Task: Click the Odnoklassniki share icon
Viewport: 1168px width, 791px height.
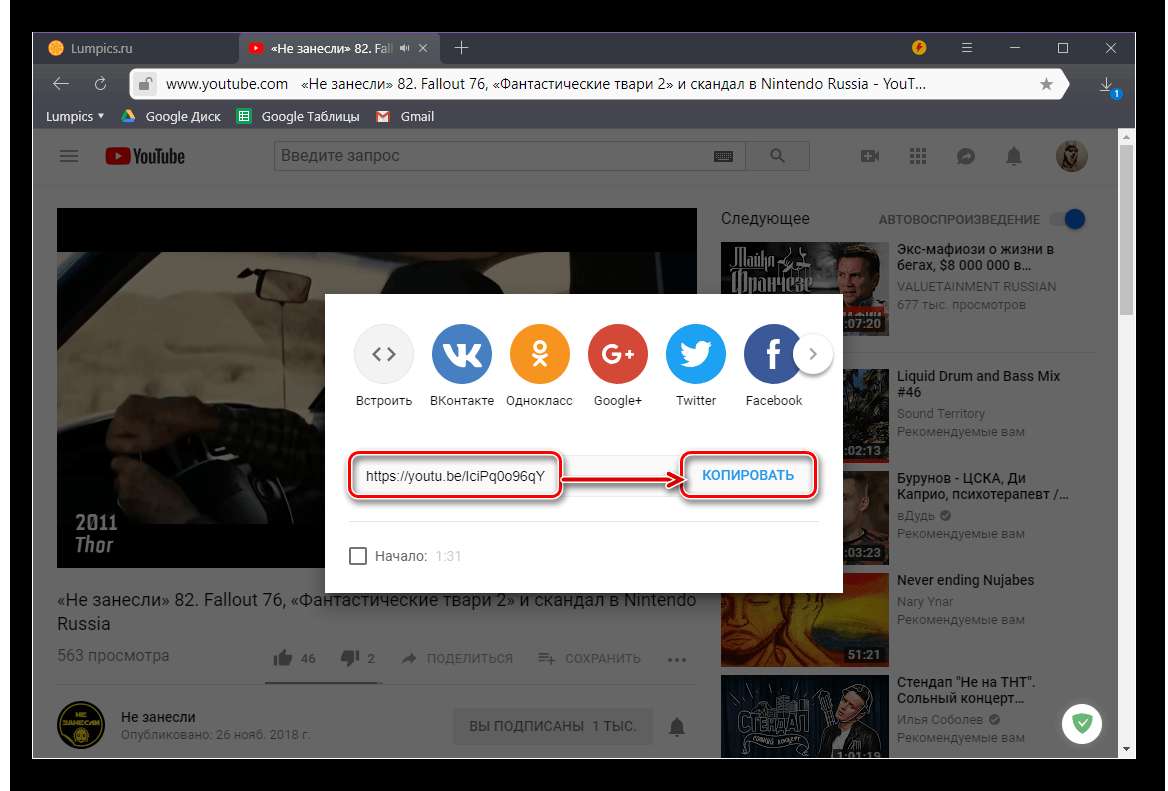Action: click(x=540, y=354)
